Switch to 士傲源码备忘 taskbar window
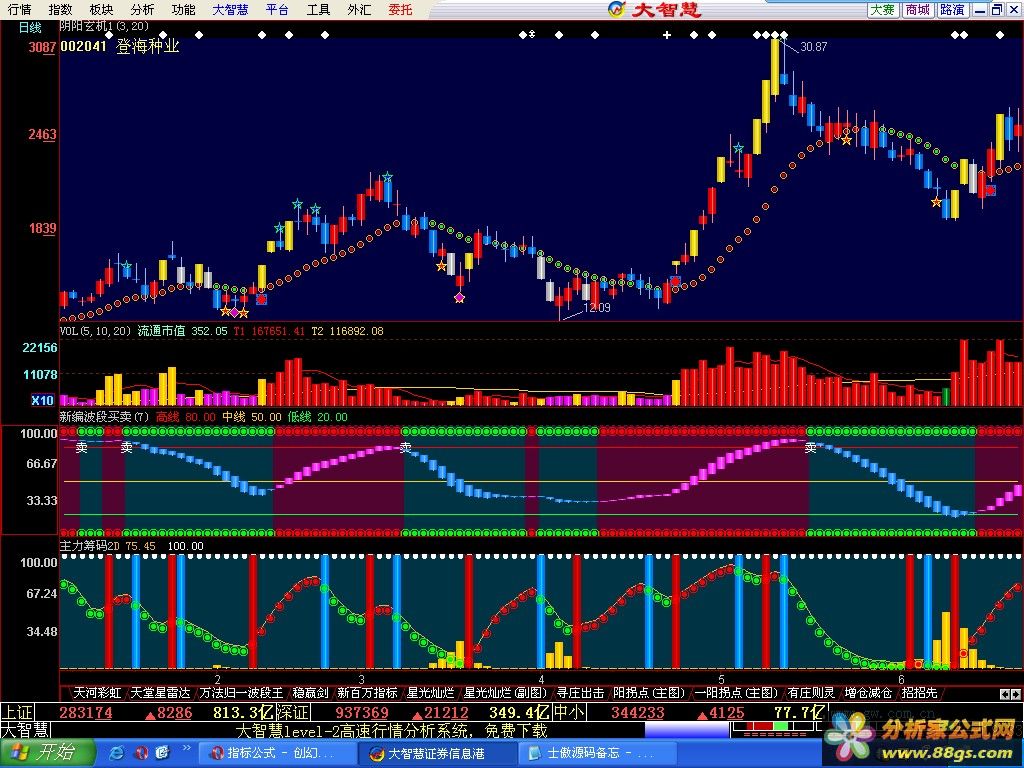 click(598, 753)
